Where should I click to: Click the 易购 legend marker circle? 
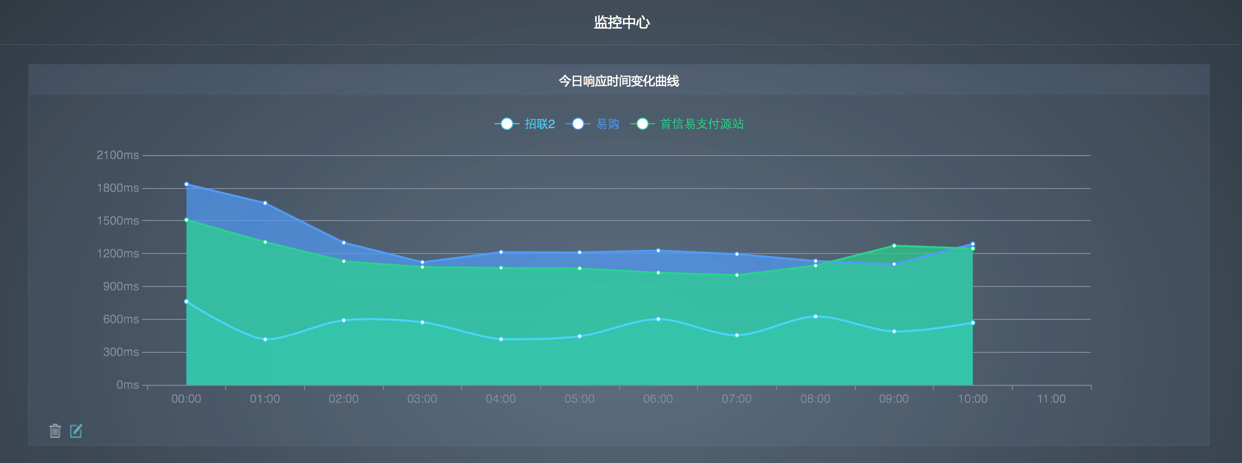578,124
